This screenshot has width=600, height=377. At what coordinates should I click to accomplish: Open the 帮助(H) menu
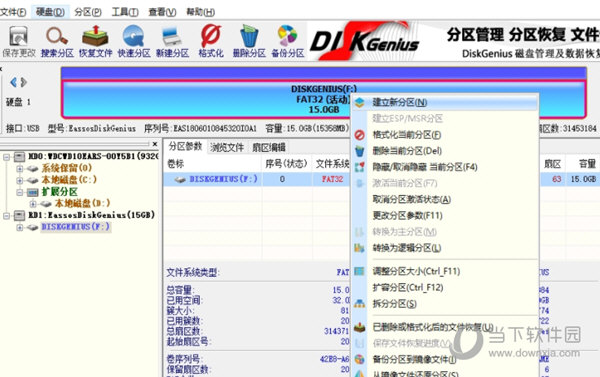[200, 12]
